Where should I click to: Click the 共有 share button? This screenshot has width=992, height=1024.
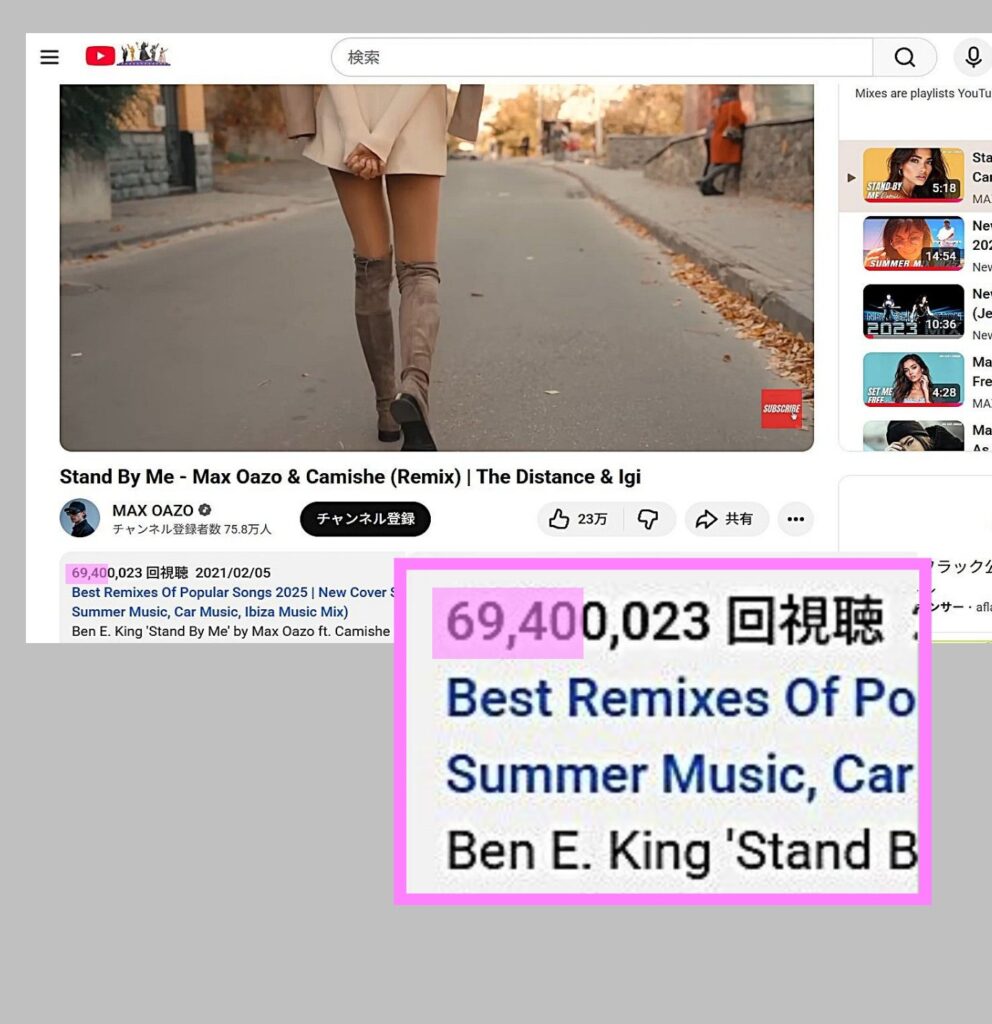tap(725, 519)
